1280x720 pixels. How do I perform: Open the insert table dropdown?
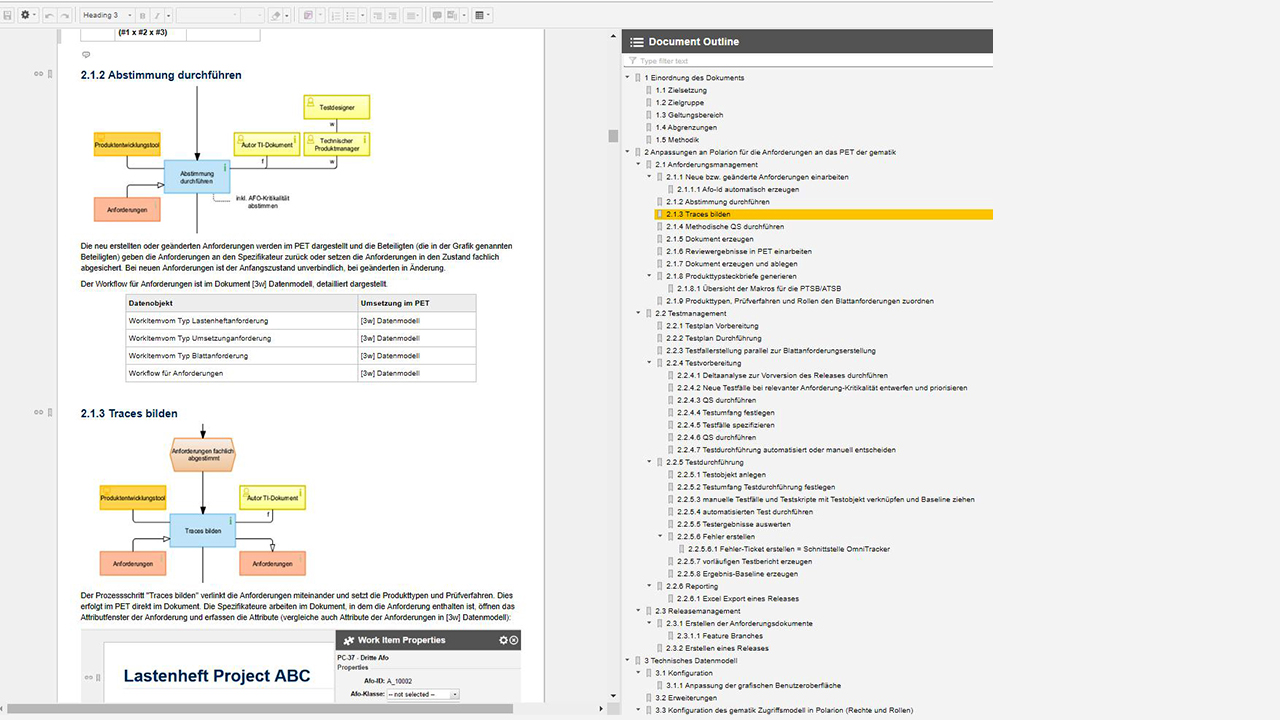coord(482,15)
